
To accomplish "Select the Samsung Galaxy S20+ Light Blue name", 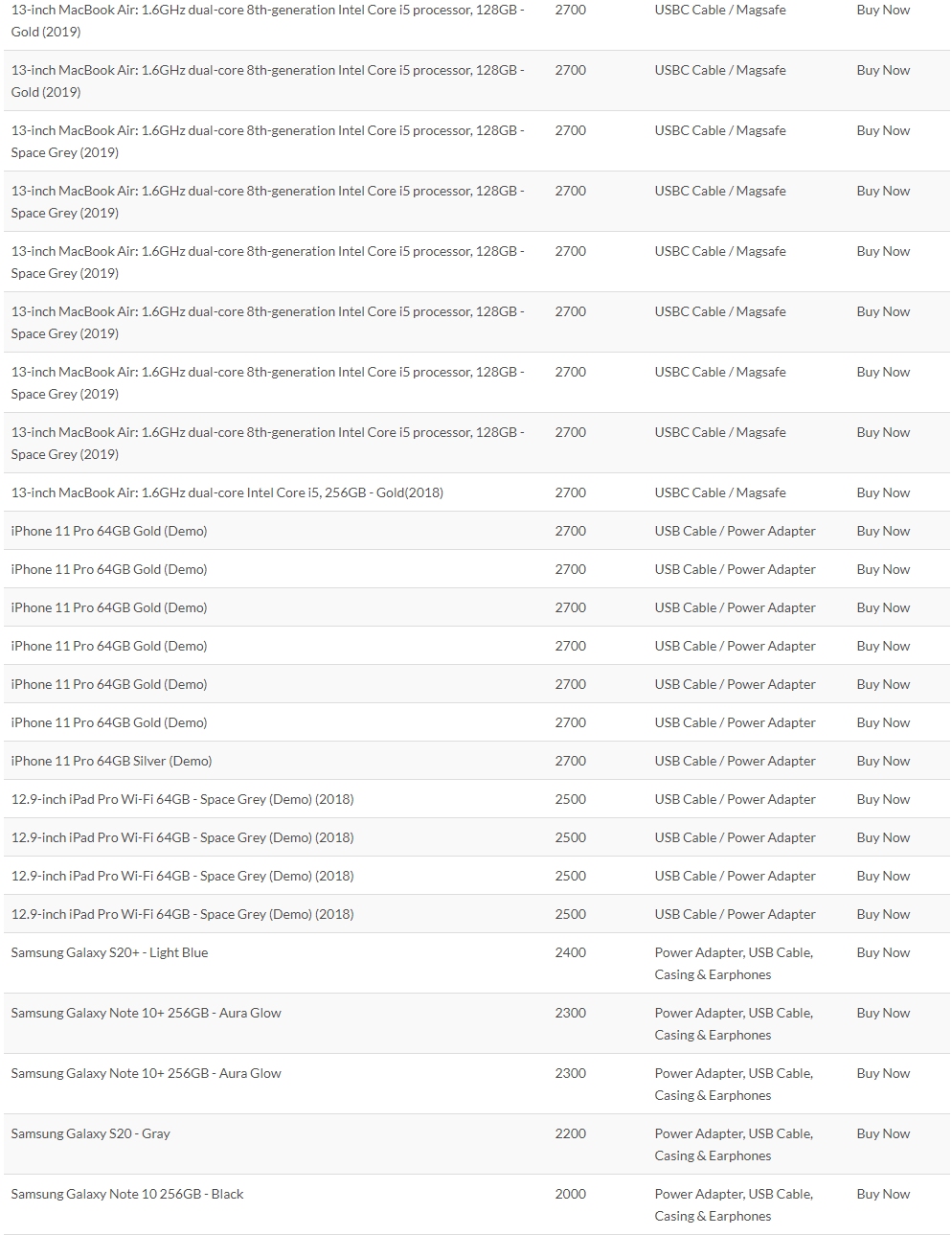I will click(x=109, y=952).
